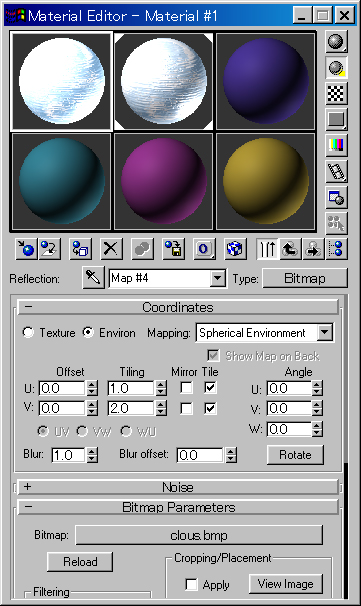The height and width of the screenshot is (606, 361).
Task: Collapse the Coordinates rollout
Action: click(178, 307)
